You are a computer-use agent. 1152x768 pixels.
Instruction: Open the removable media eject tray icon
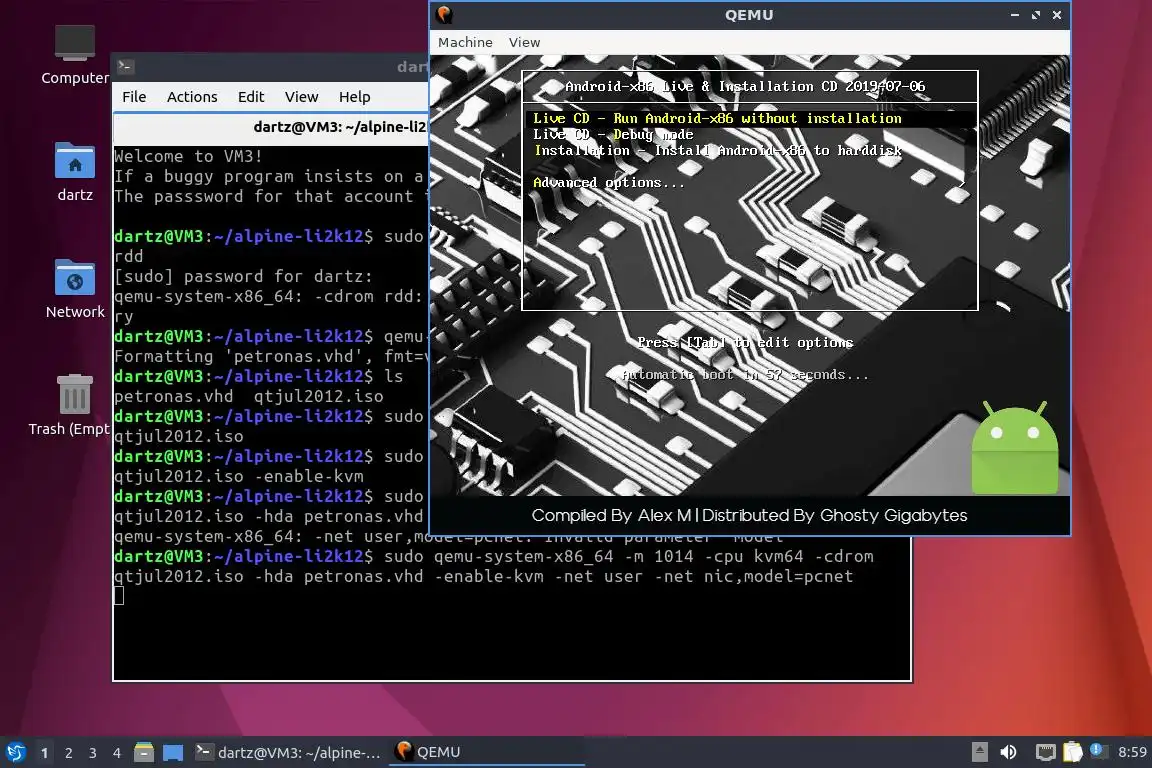[x=979, y=752]
